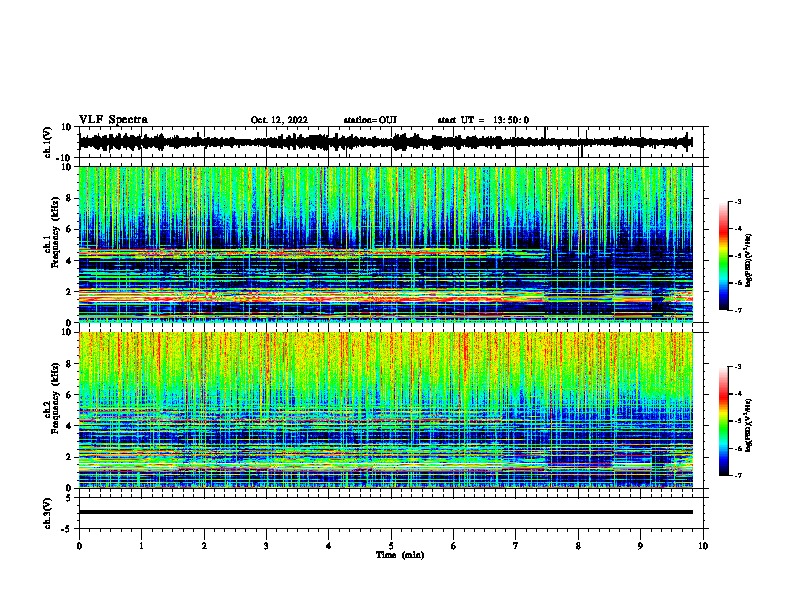Click the ch.2 "Frequency (kHz)" axis label

click(x=55, y=398)
